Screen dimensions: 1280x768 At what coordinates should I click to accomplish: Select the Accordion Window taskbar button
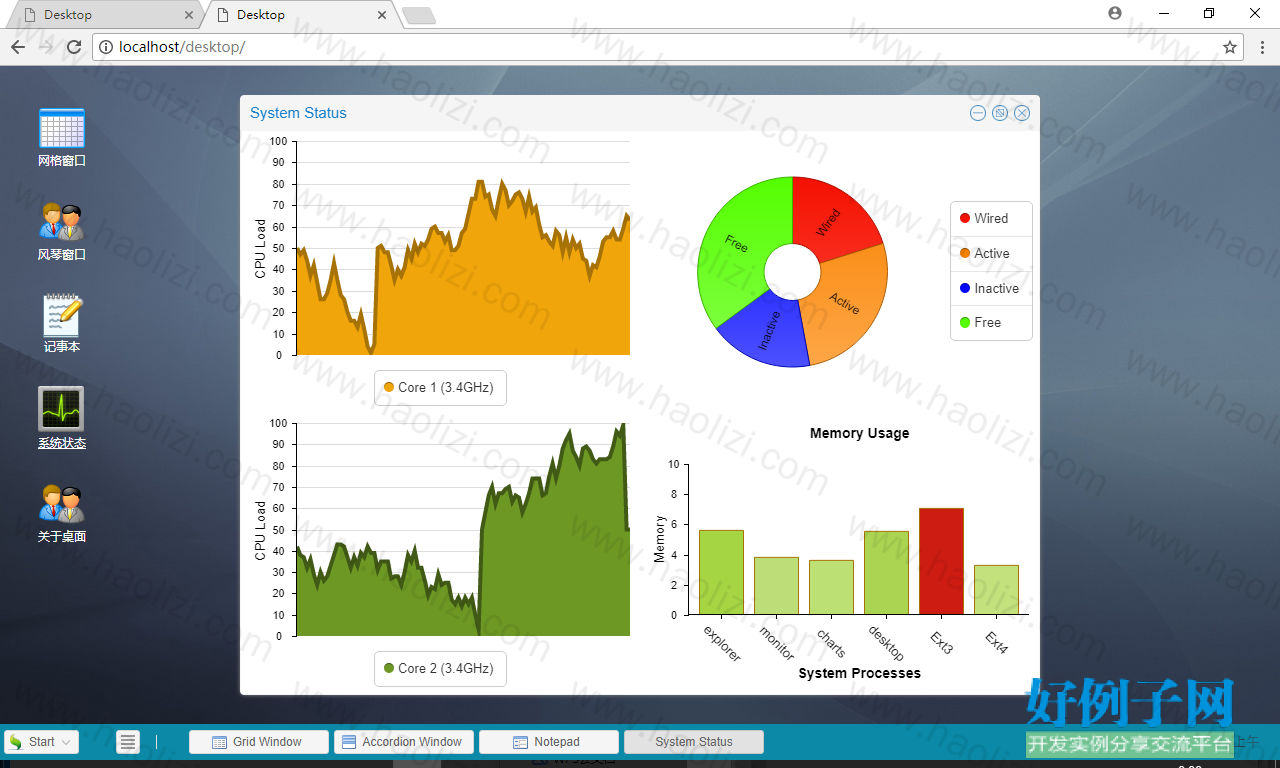[x=404, y=742]
